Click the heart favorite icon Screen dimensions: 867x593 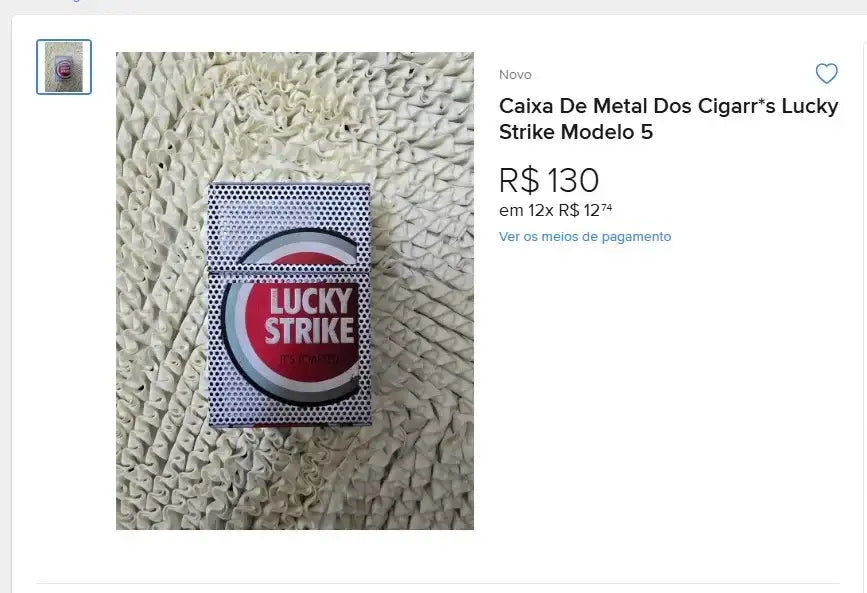click(826, 74)
